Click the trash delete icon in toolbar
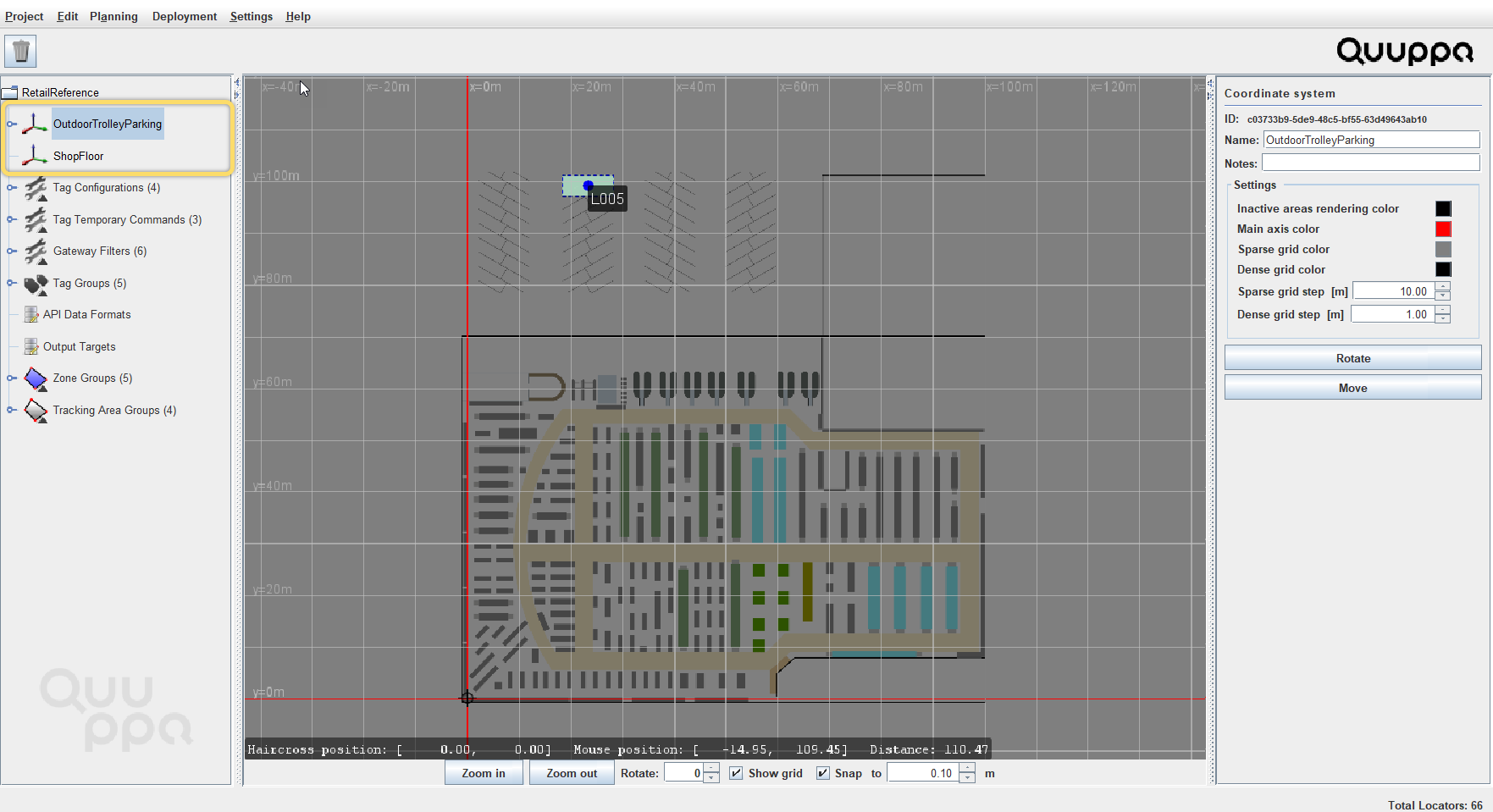The image size is (1493, 812). [x=20, y=52]
